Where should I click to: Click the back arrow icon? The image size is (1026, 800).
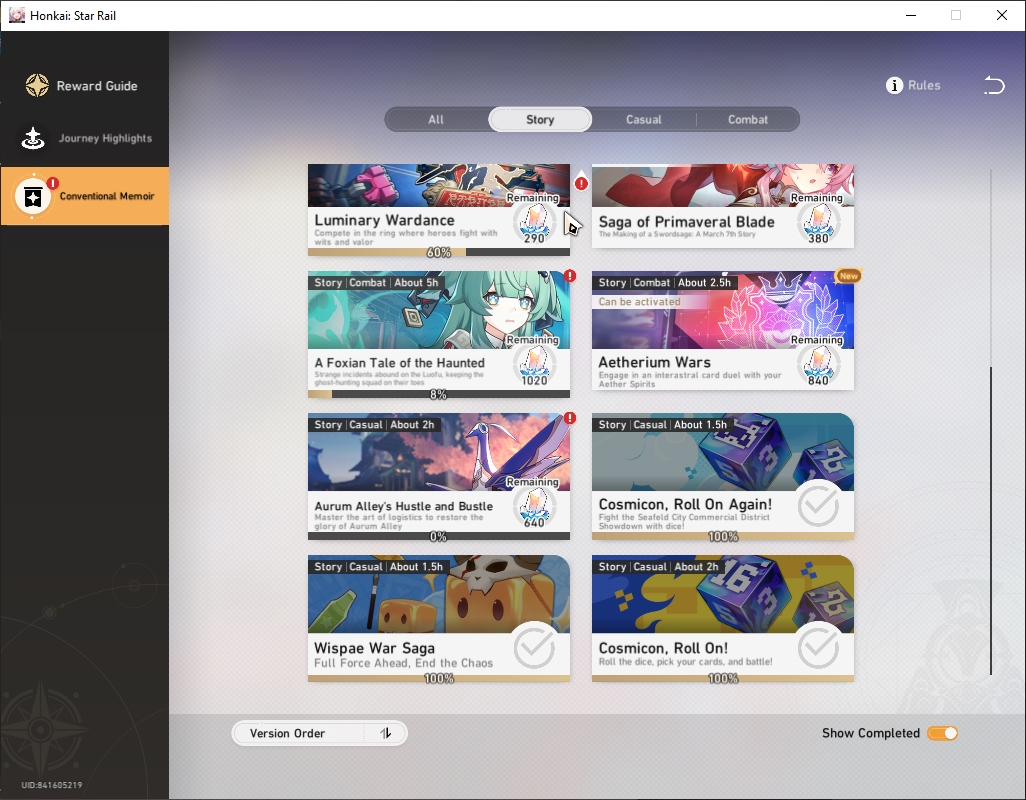[994, 85]
